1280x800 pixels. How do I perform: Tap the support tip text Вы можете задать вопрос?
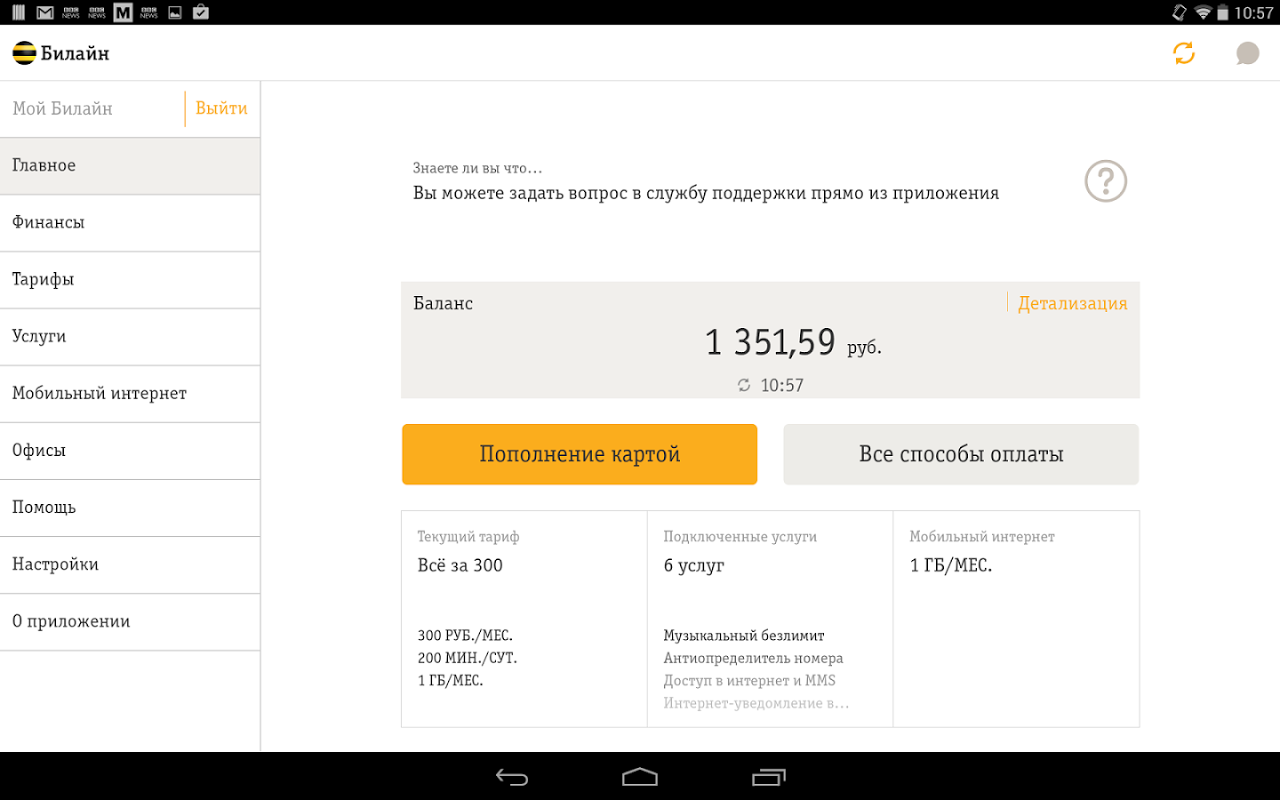click(706, 193)
